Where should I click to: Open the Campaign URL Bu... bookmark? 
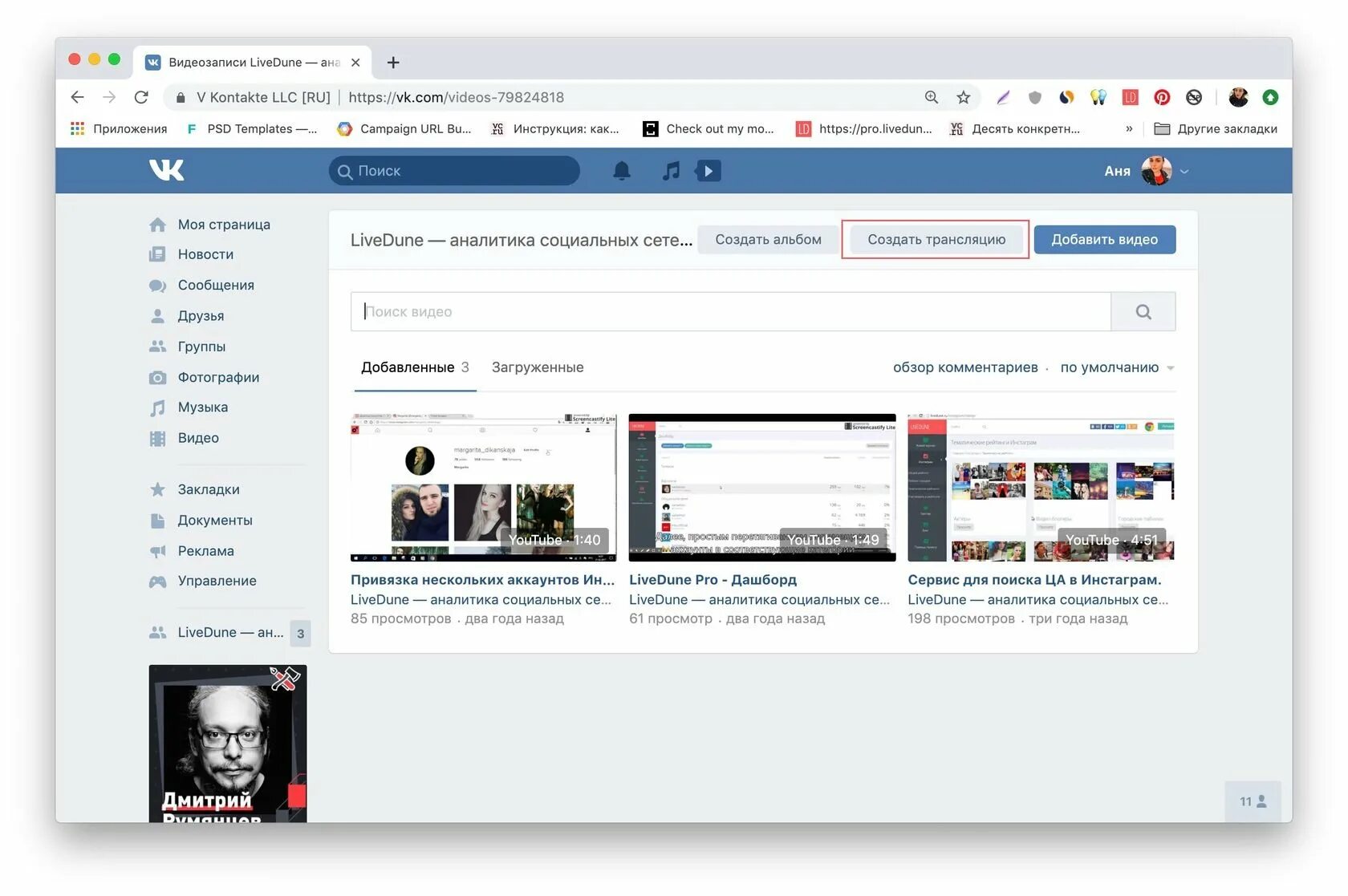(404, 129)
